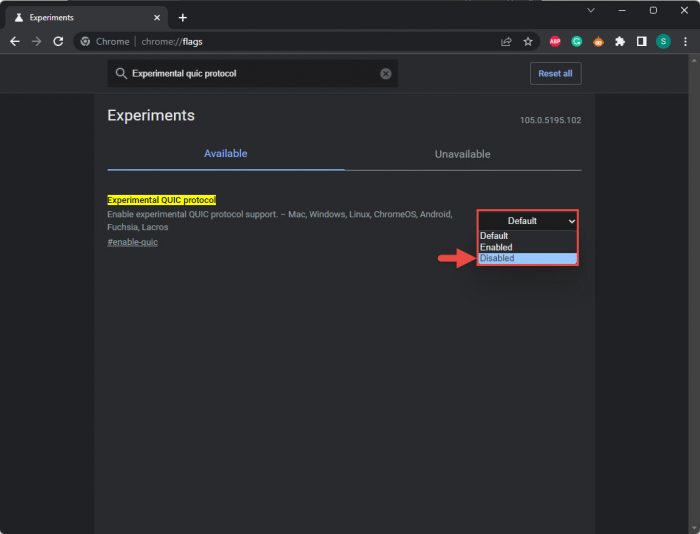Toggle the browser side panel
700x534 pixels.
click(642, 42)
